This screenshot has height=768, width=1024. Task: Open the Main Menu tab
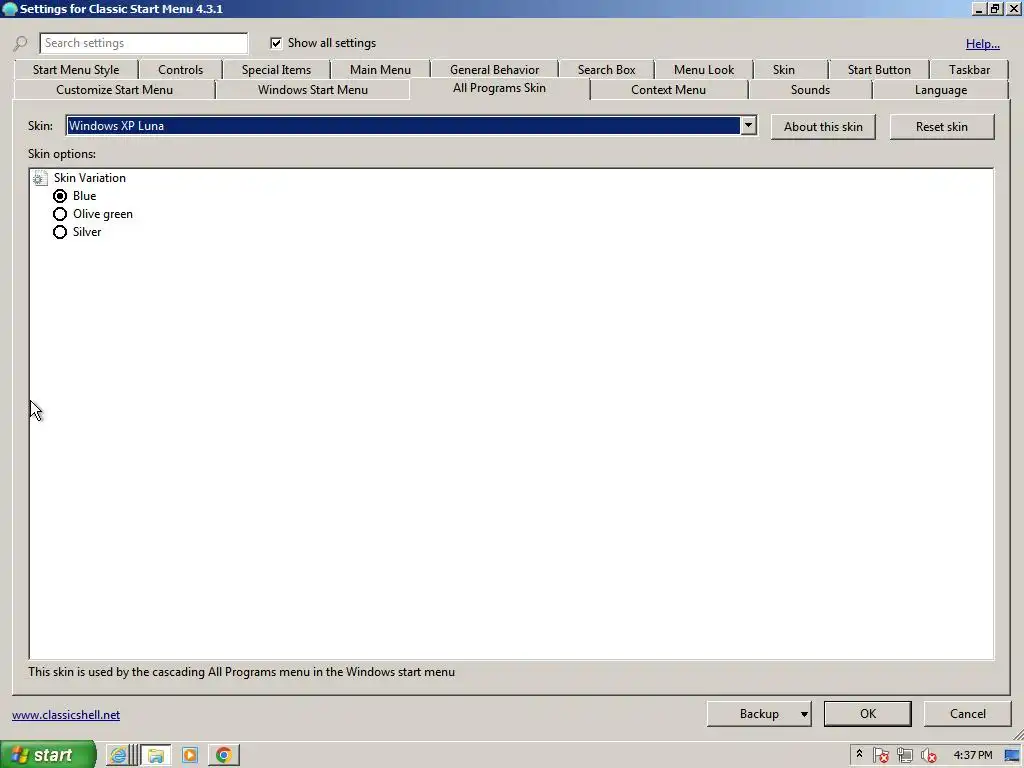[x=380, y=70]
